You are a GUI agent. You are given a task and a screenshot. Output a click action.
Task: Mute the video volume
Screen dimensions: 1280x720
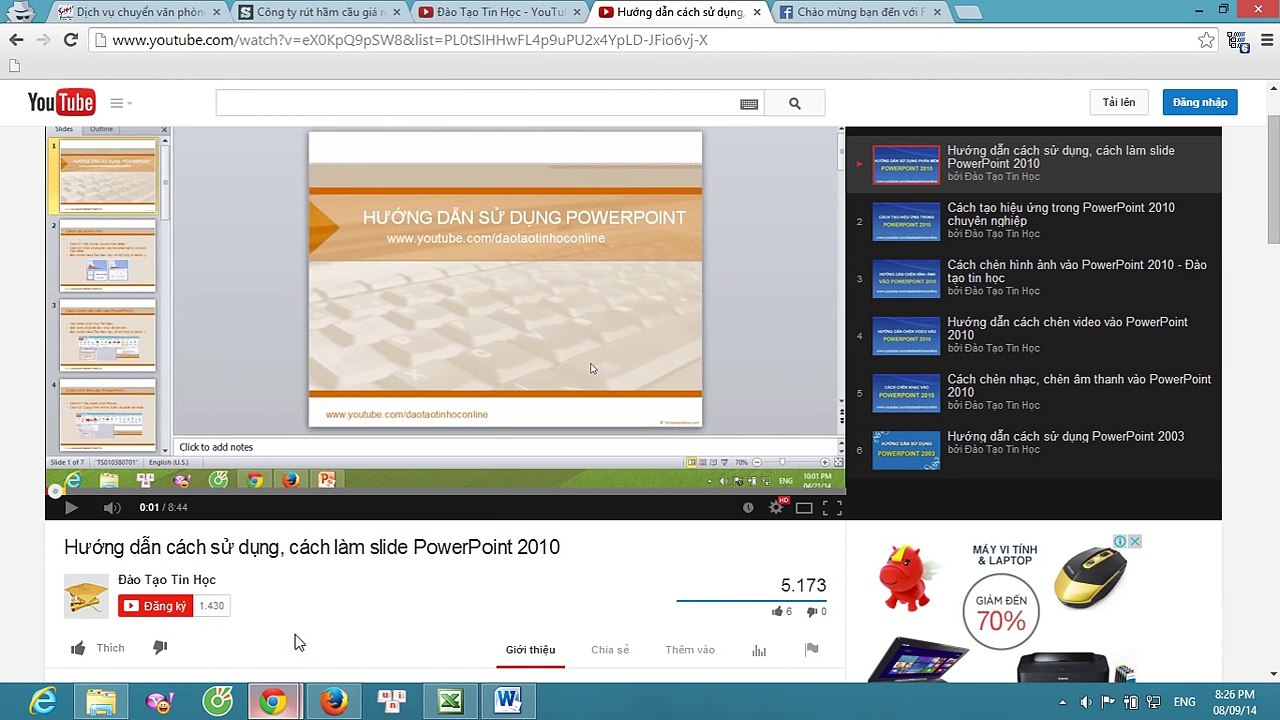coord(112,508)
